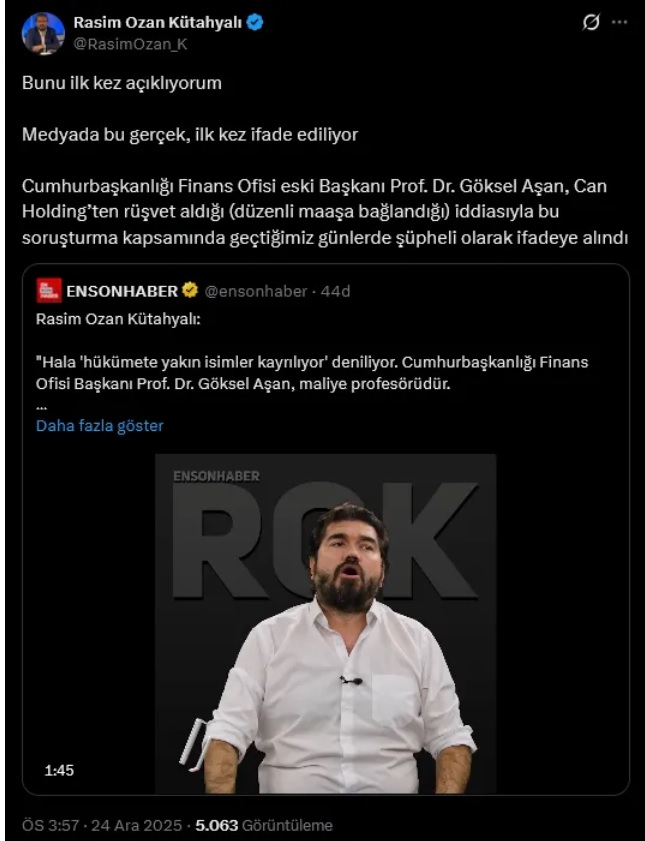The image size is (645, 841).
Task: Open the Grok icon at top right
Action: point(591,22)
